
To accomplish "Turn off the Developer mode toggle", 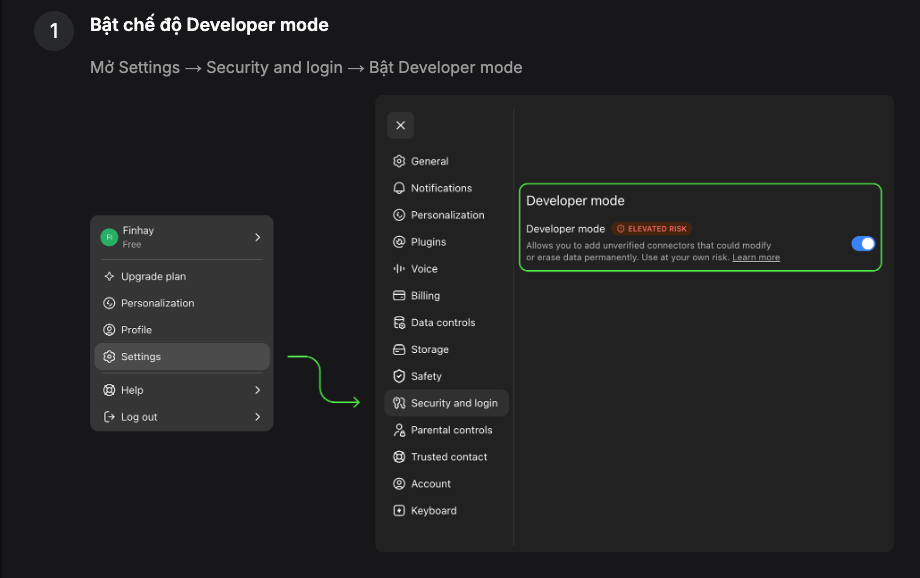I will 863,244.
